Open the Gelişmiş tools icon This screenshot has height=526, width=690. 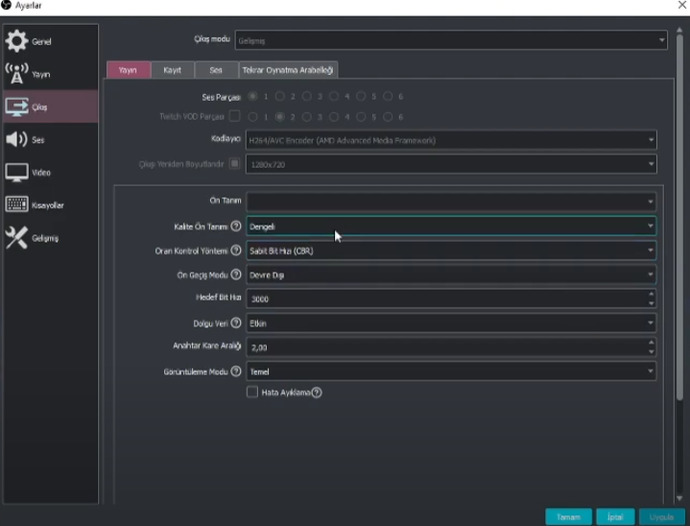pos(17,238)
